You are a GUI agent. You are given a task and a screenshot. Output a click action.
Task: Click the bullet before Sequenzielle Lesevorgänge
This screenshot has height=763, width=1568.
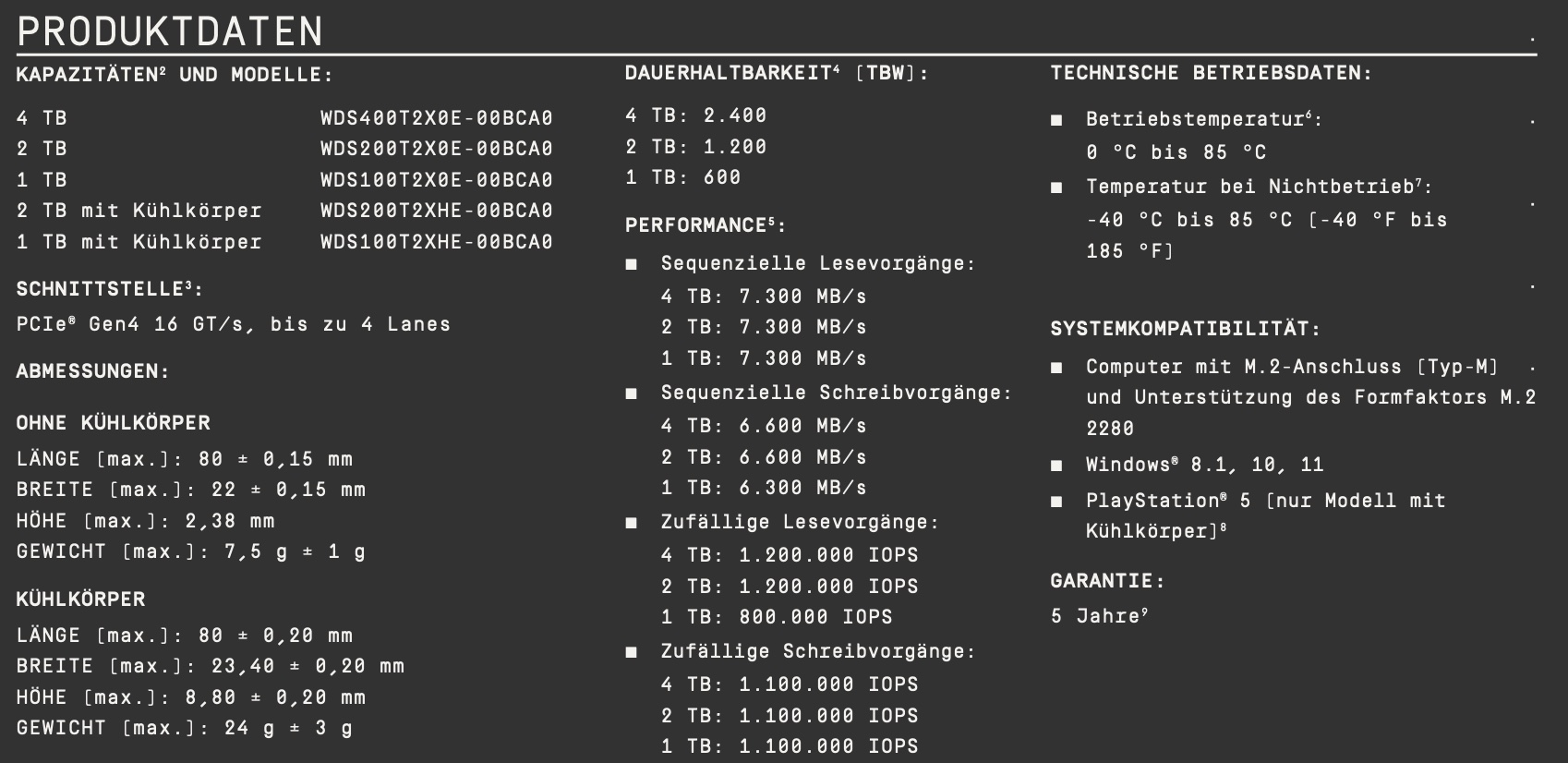tap(632, 265)
